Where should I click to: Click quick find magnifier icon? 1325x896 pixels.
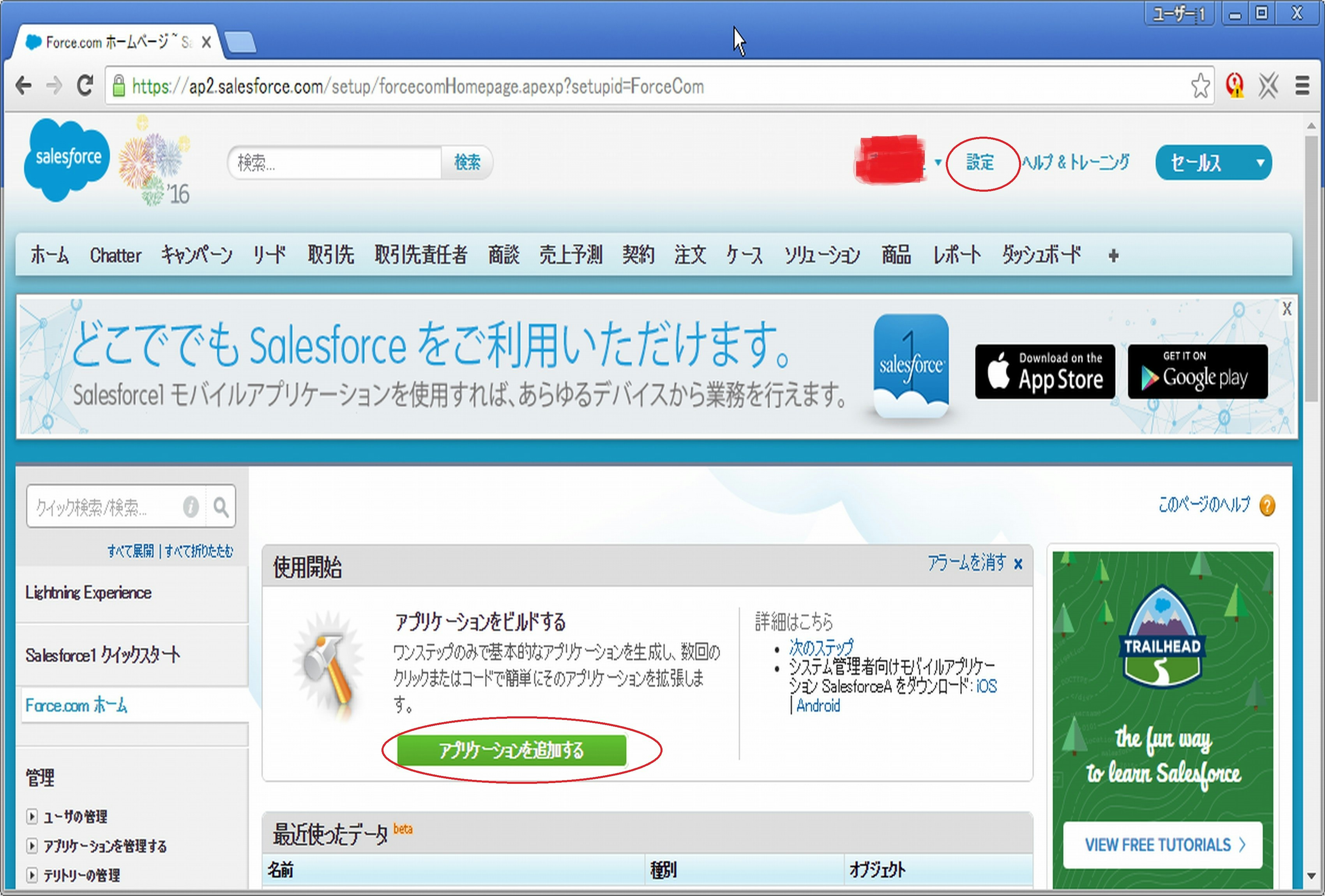tap(221, 506)
